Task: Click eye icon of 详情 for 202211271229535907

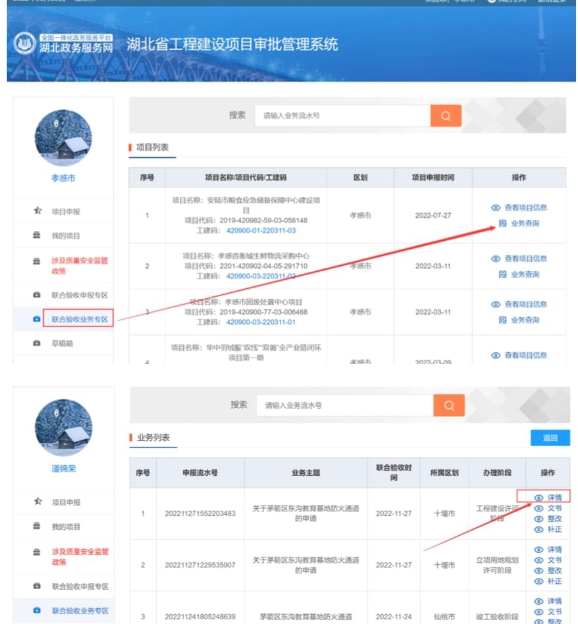Action: 539,550
